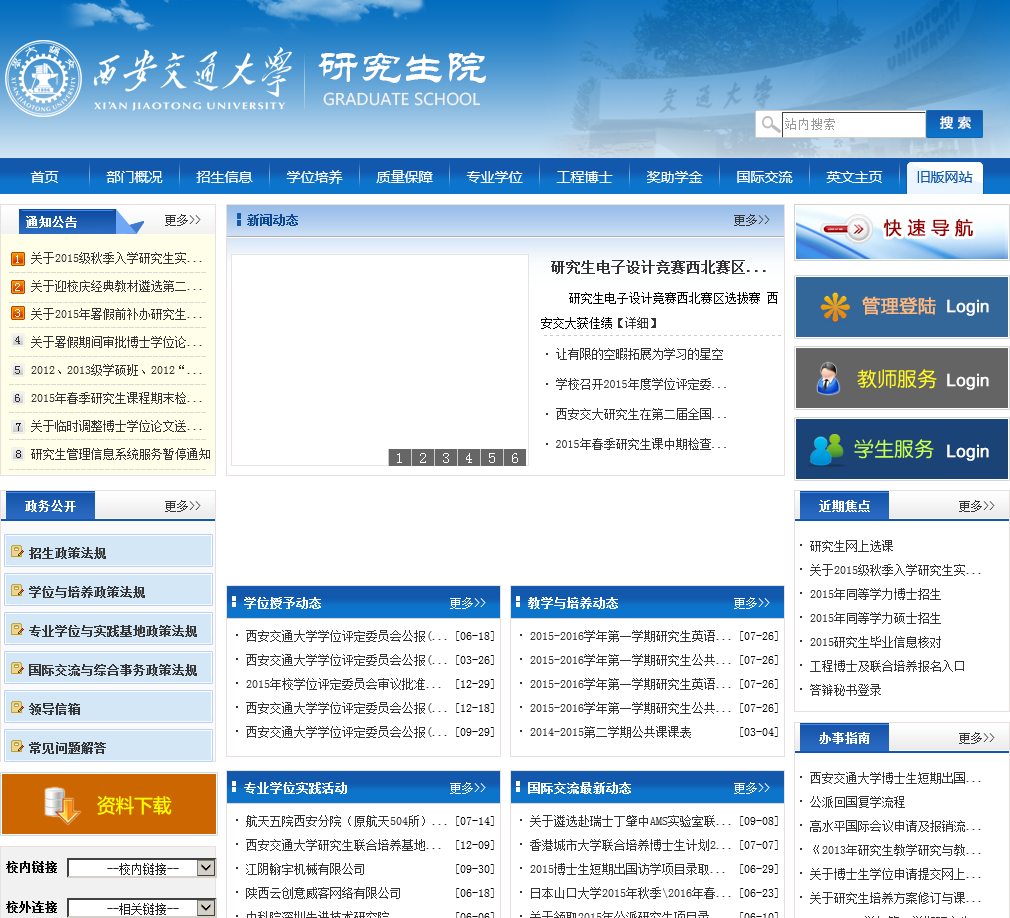Click the orange asterisk 管理登陆 icon

pyautogui.click(x=835, y=307)
